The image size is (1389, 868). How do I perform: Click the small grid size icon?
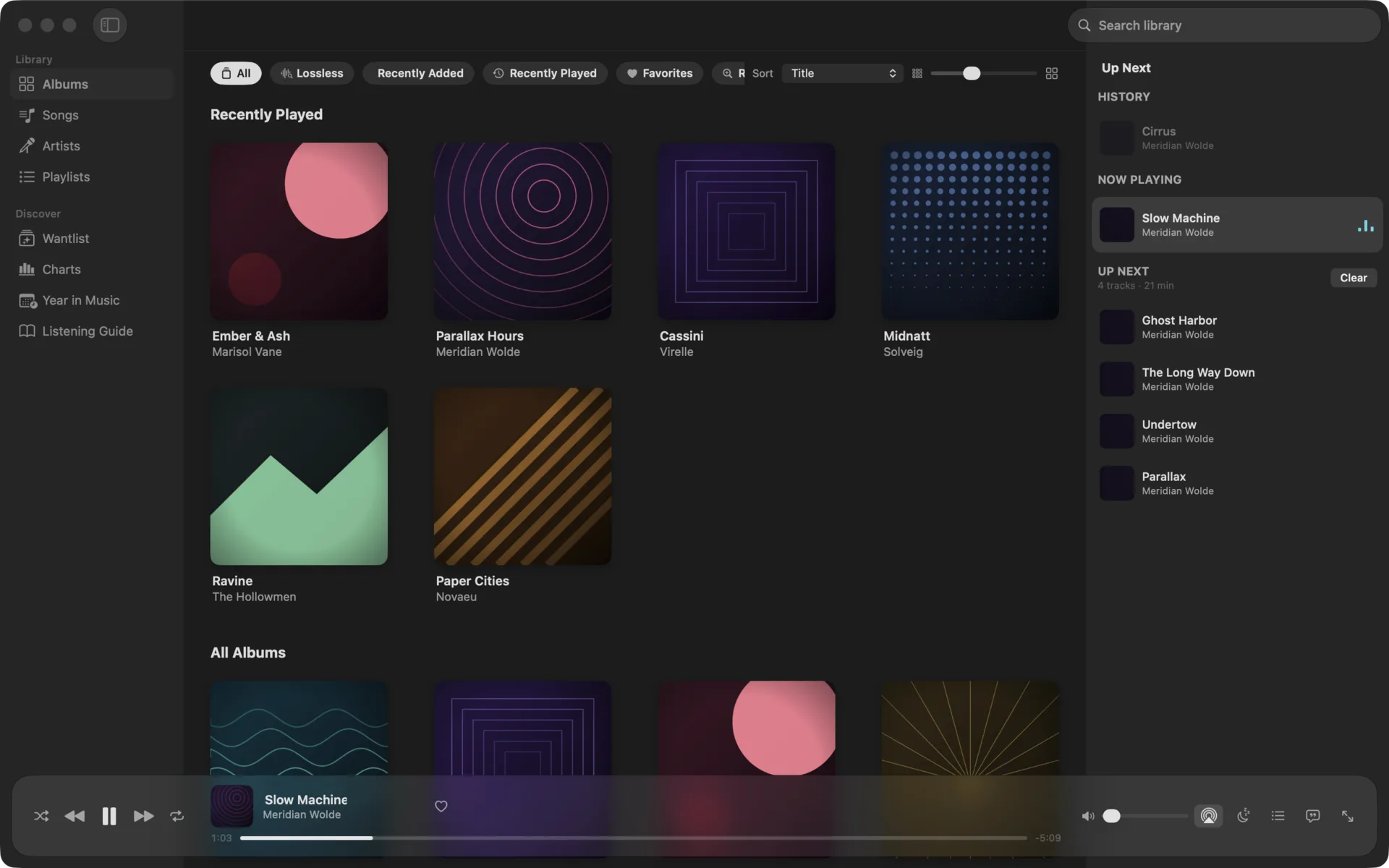[917, 73]
